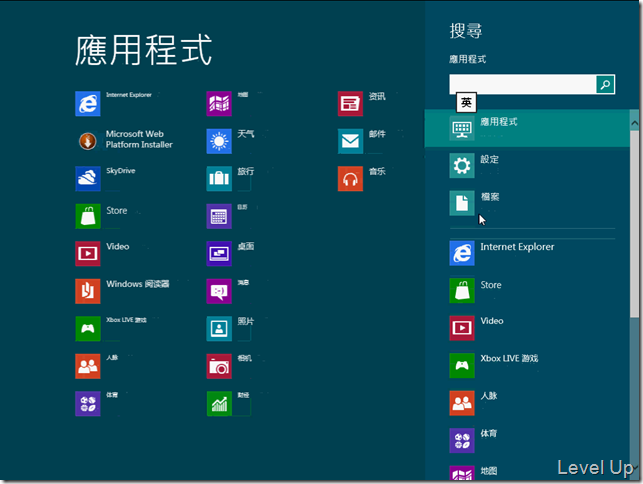The width and height of the screenshot is (643, 484).
Task: Open the messaging app with chat bubble icon
Action: [x=219, y=291]
